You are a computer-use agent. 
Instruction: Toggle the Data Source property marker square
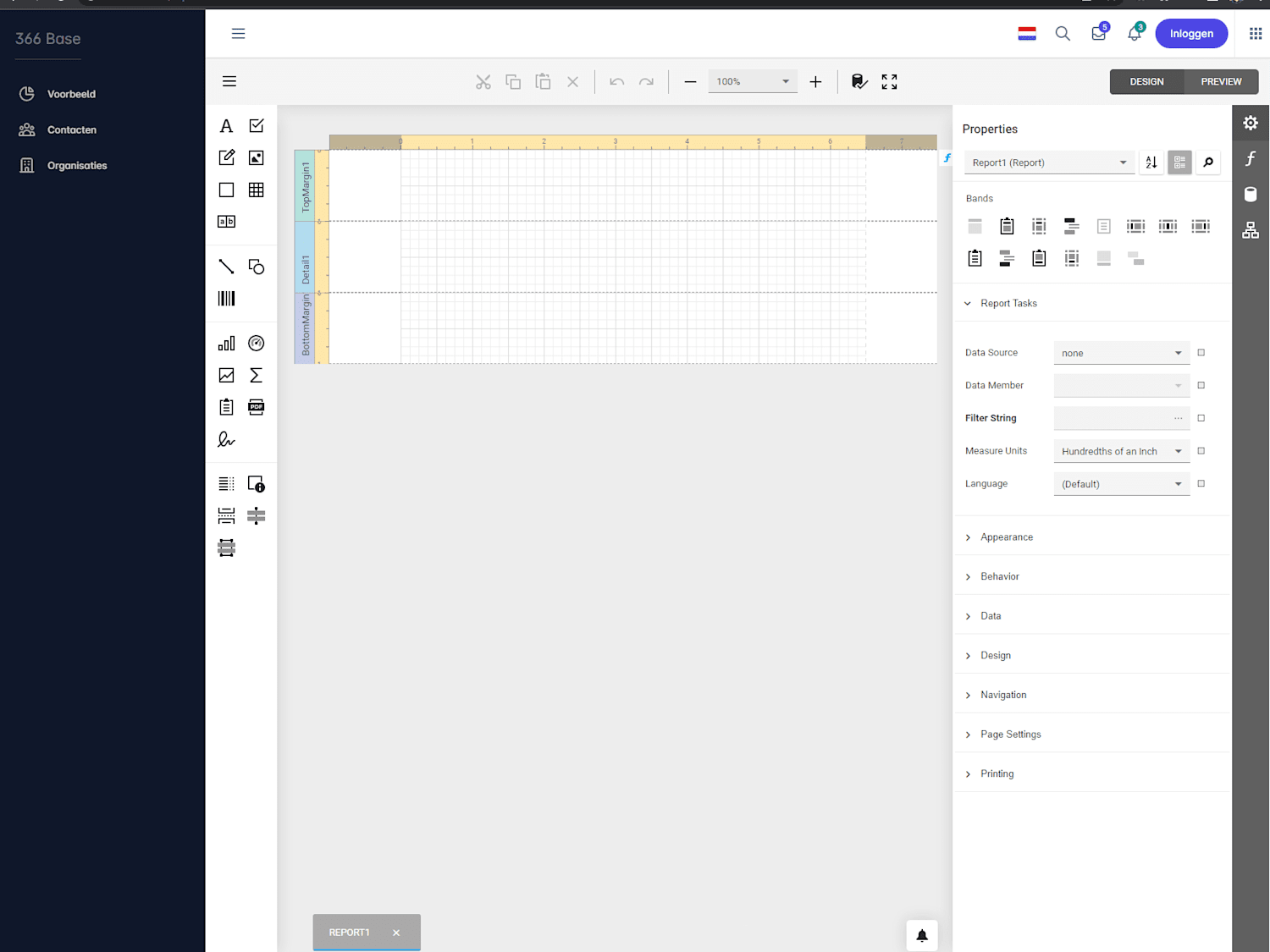[1201, 353]
